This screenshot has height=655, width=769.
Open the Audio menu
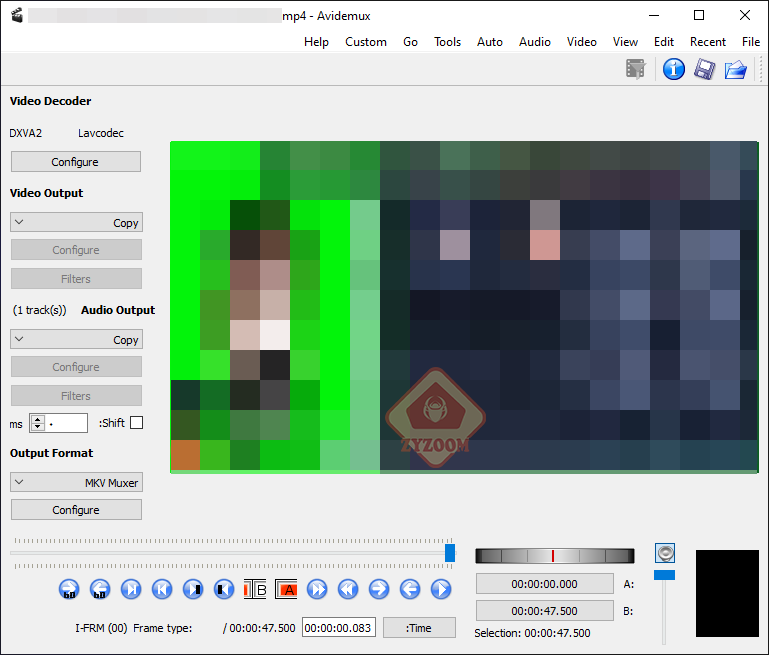pos(535,42)
